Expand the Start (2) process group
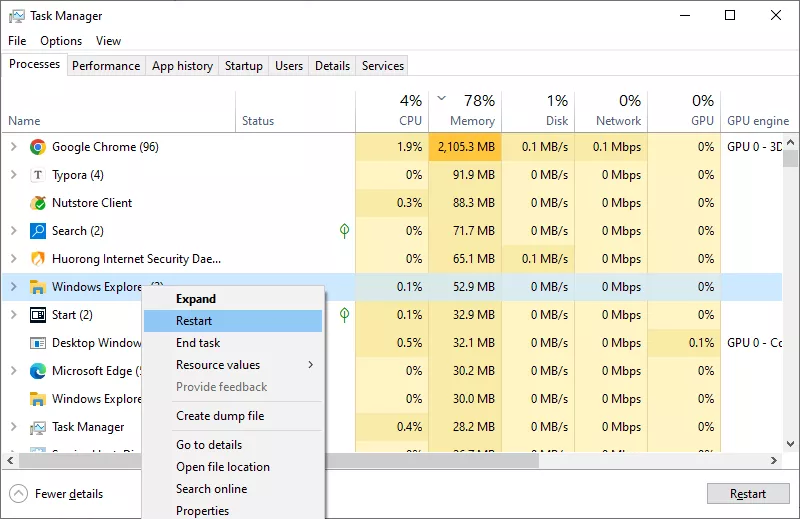800x519 pixels. tap(14, 315)
